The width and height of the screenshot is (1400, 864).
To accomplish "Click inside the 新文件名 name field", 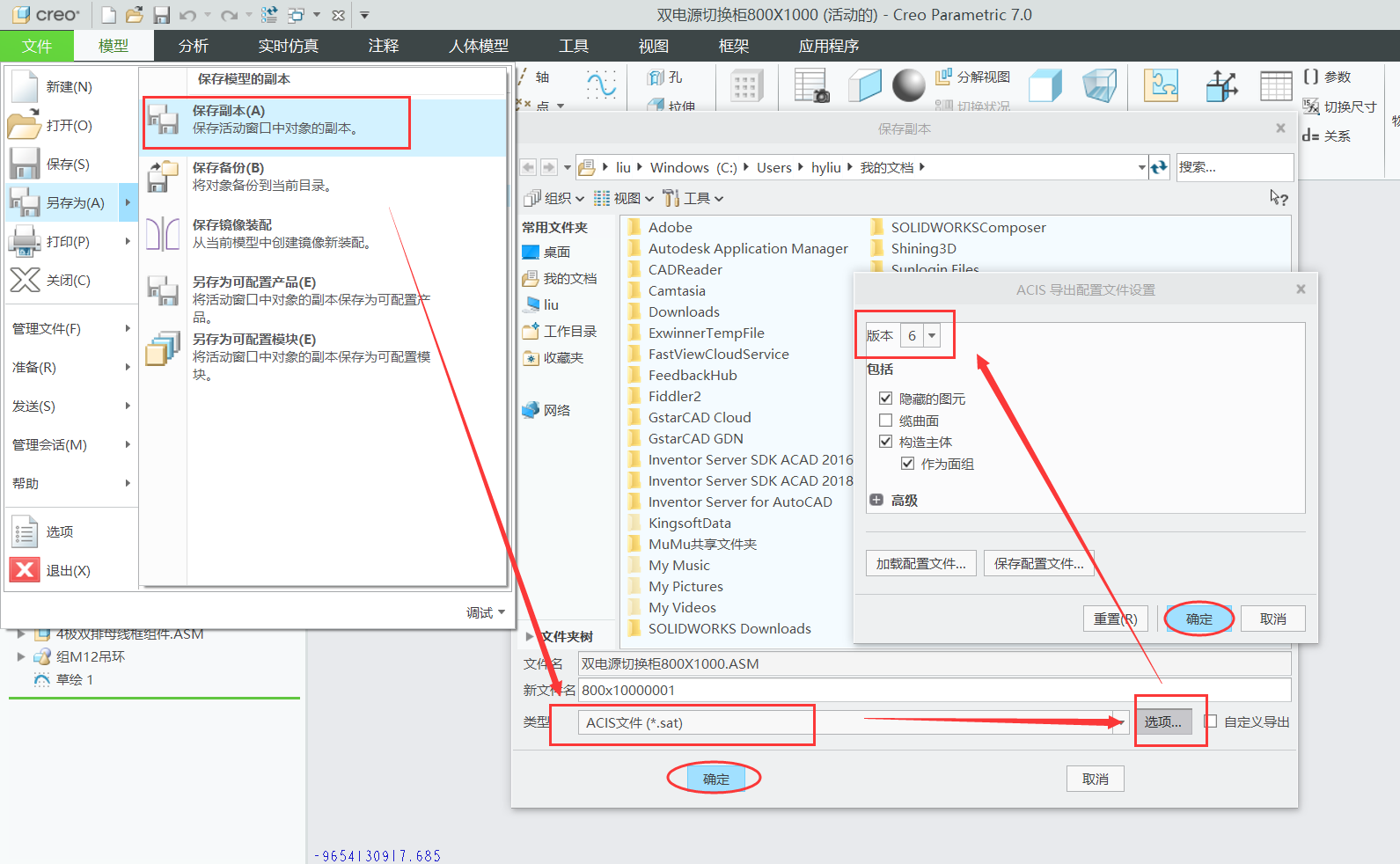I will point(935,690).
